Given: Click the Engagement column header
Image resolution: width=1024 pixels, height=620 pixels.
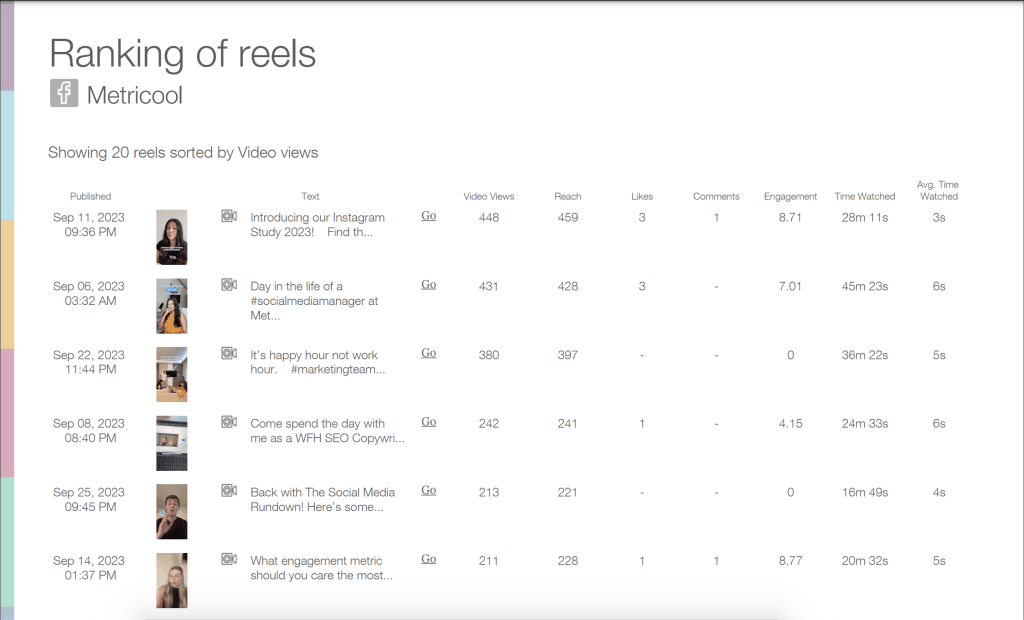Looking at the screenshot, I should click(790, 197).
